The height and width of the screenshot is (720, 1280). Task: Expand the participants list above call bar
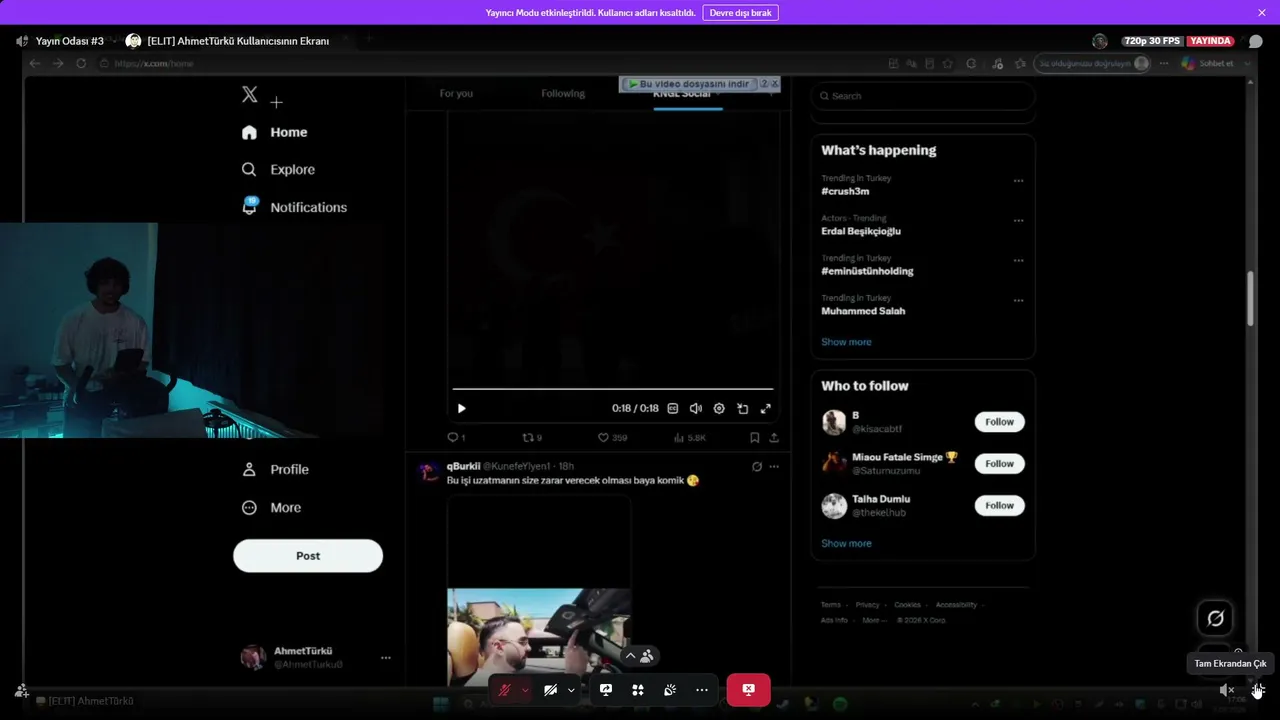tap(639, 656)
